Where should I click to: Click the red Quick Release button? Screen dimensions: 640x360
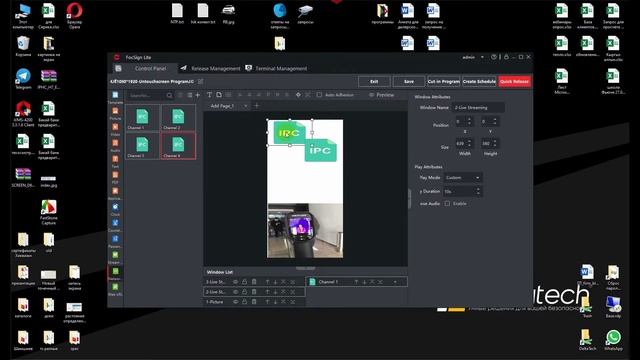514,81
